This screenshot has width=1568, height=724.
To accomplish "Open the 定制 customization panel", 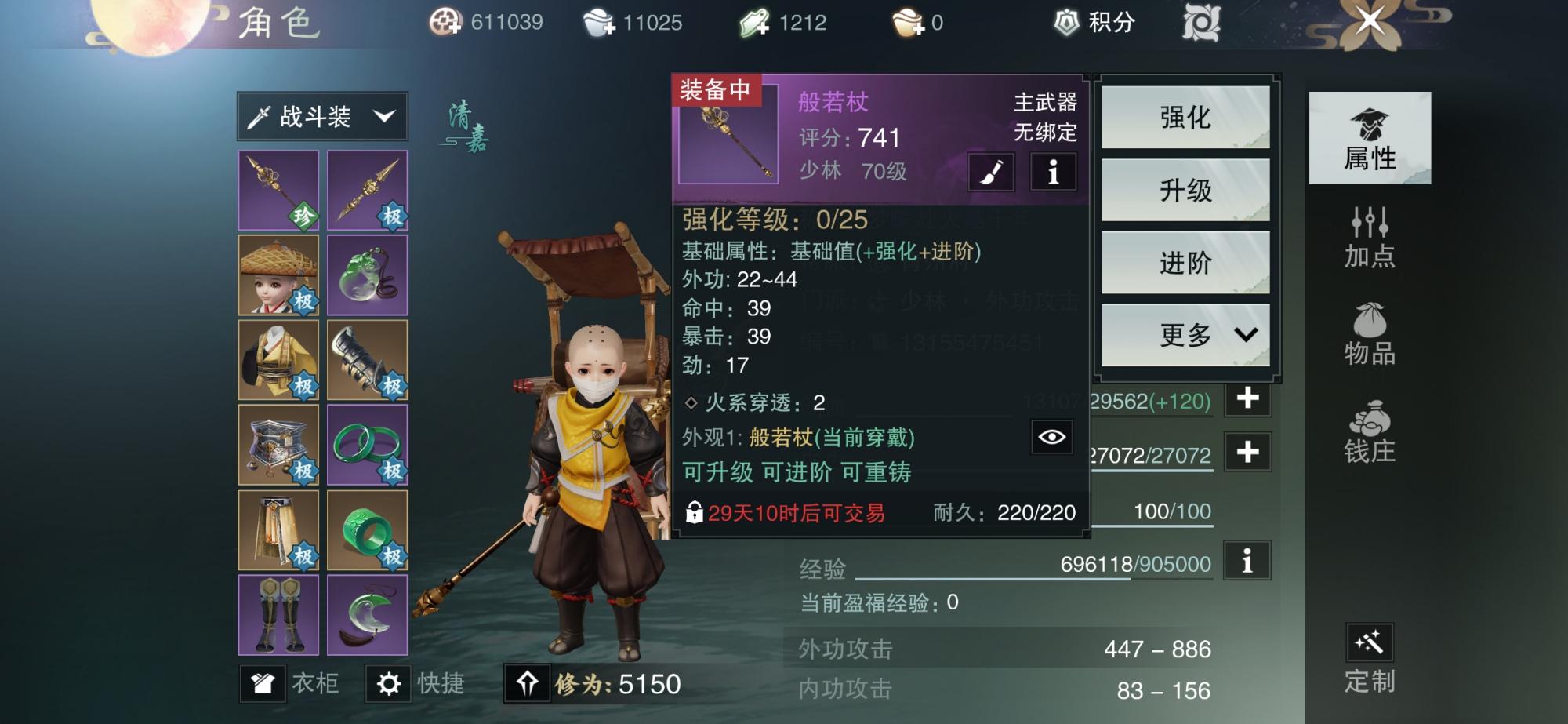I will pyautogui.click(x=1370, y=660).
